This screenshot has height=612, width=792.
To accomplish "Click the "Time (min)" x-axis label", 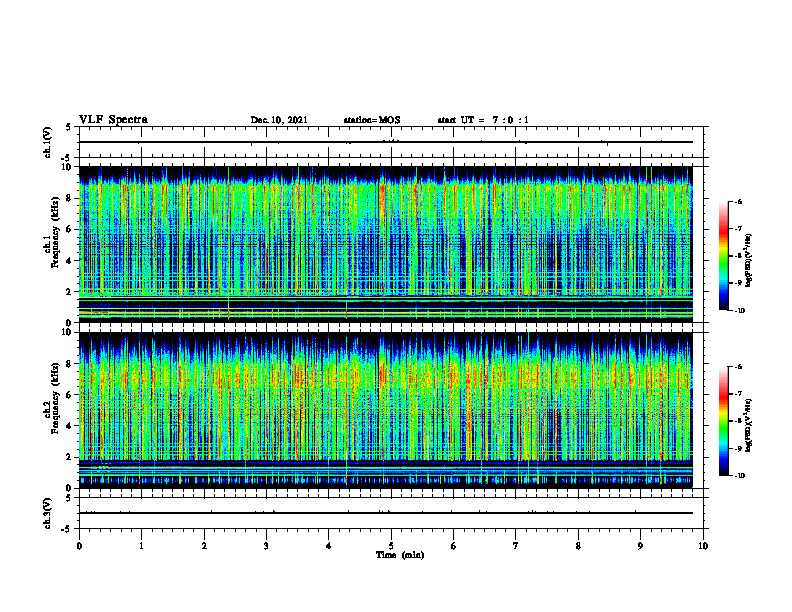I will 400,555.
